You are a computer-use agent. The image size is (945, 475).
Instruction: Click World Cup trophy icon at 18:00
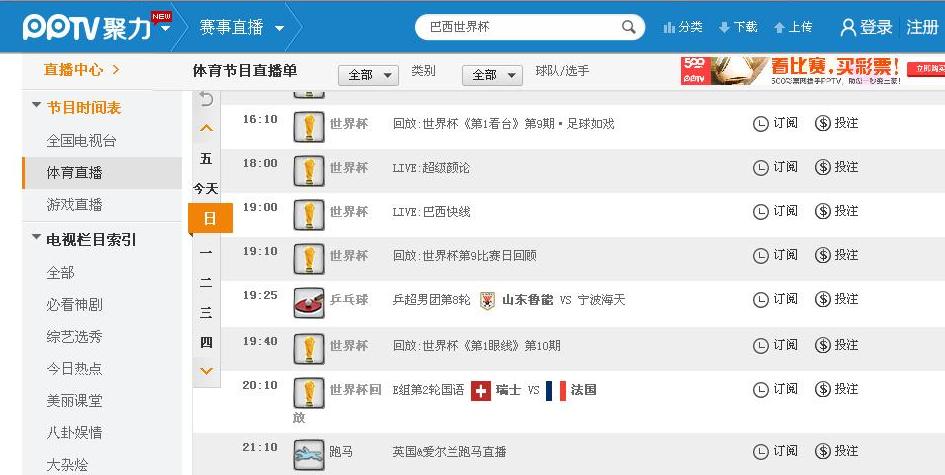tap(309, 171)
